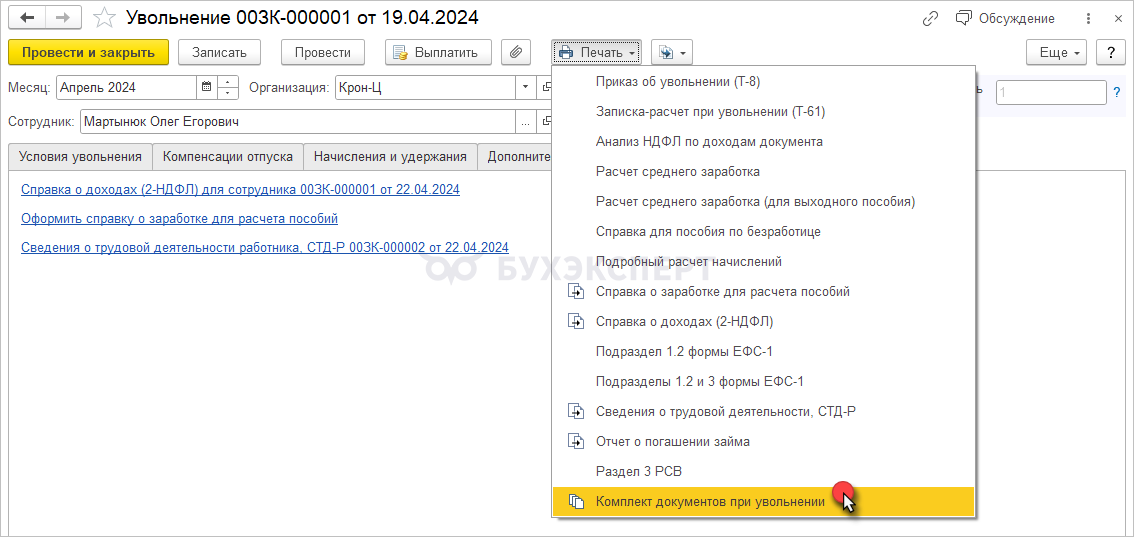Select Приказ об увольнении (Т-8)
Screen dimensions: 1134x537
(764, 82)
